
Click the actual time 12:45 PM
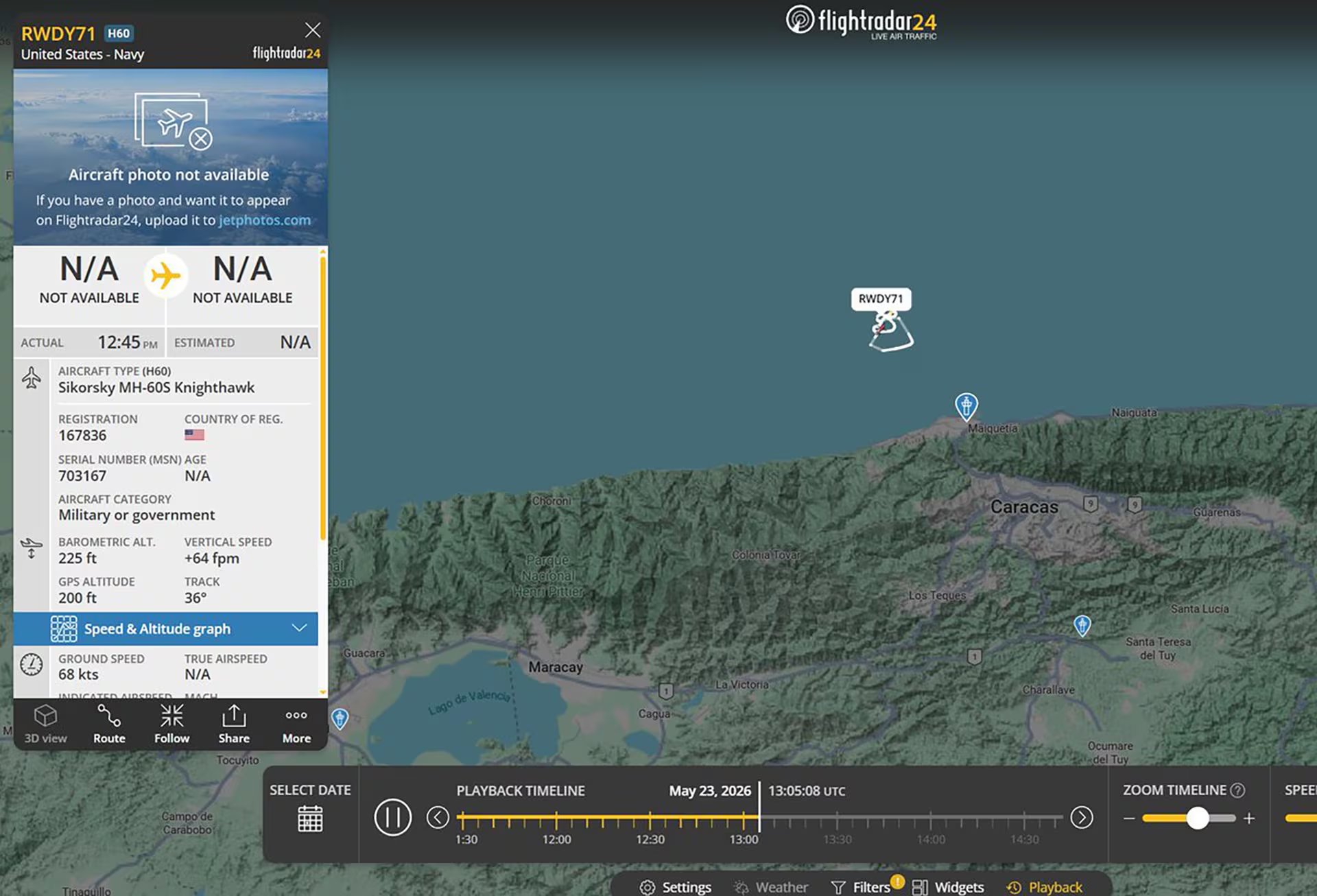pos(128,342)
